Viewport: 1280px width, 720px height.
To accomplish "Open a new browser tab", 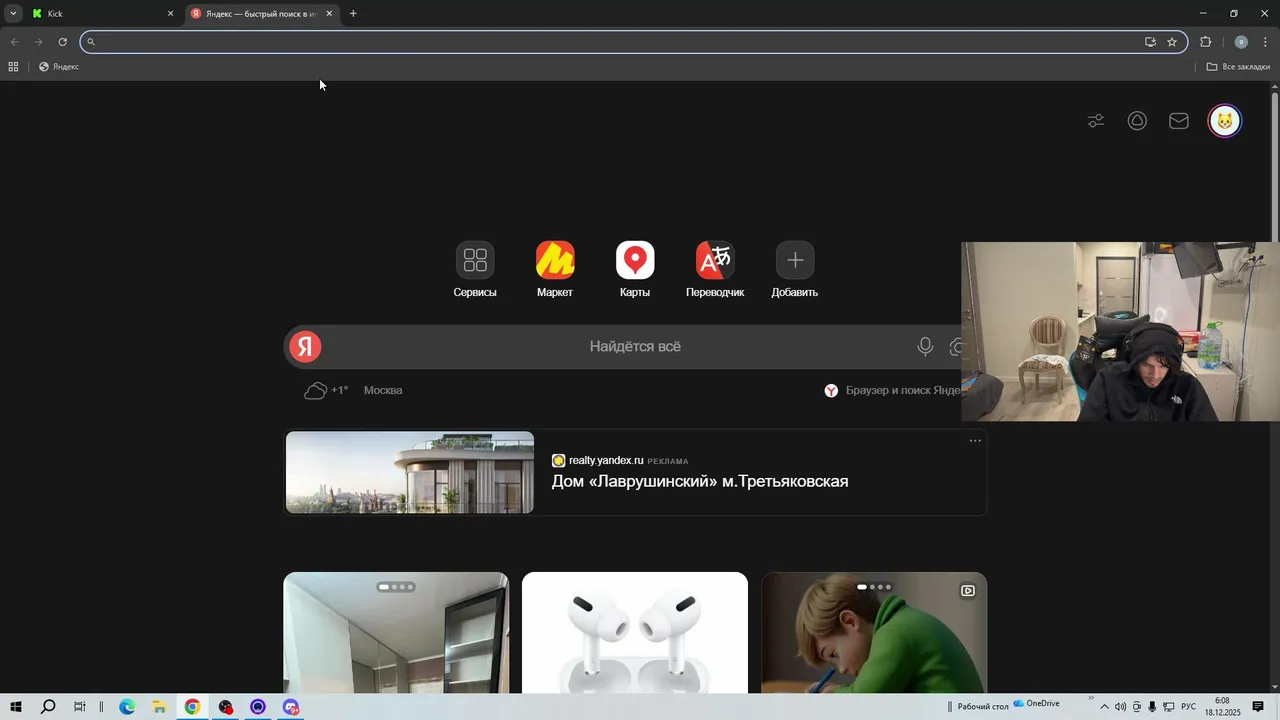I will click(353, 14).
